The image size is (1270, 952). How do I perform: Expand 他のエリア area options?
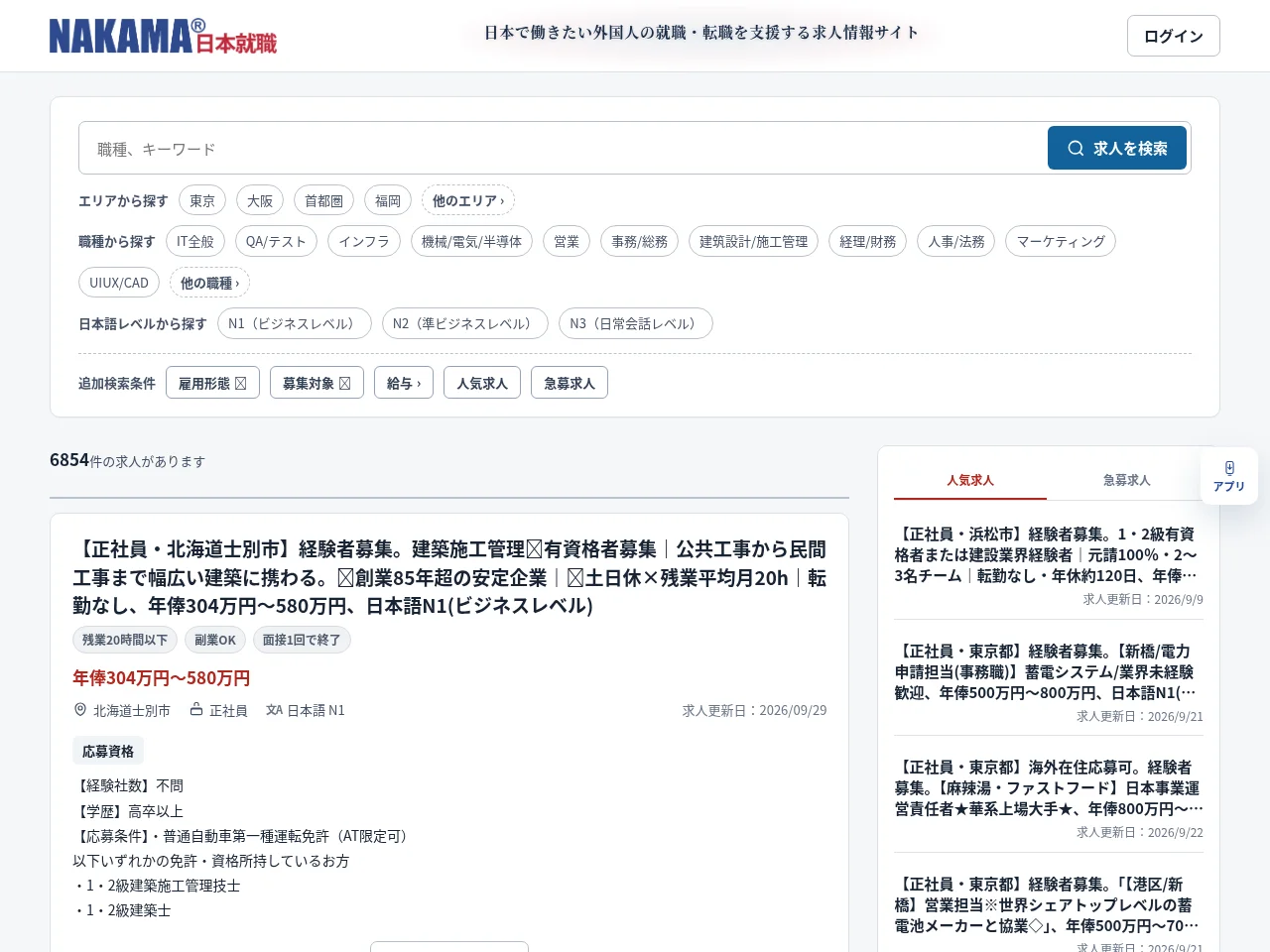[468, 200]
